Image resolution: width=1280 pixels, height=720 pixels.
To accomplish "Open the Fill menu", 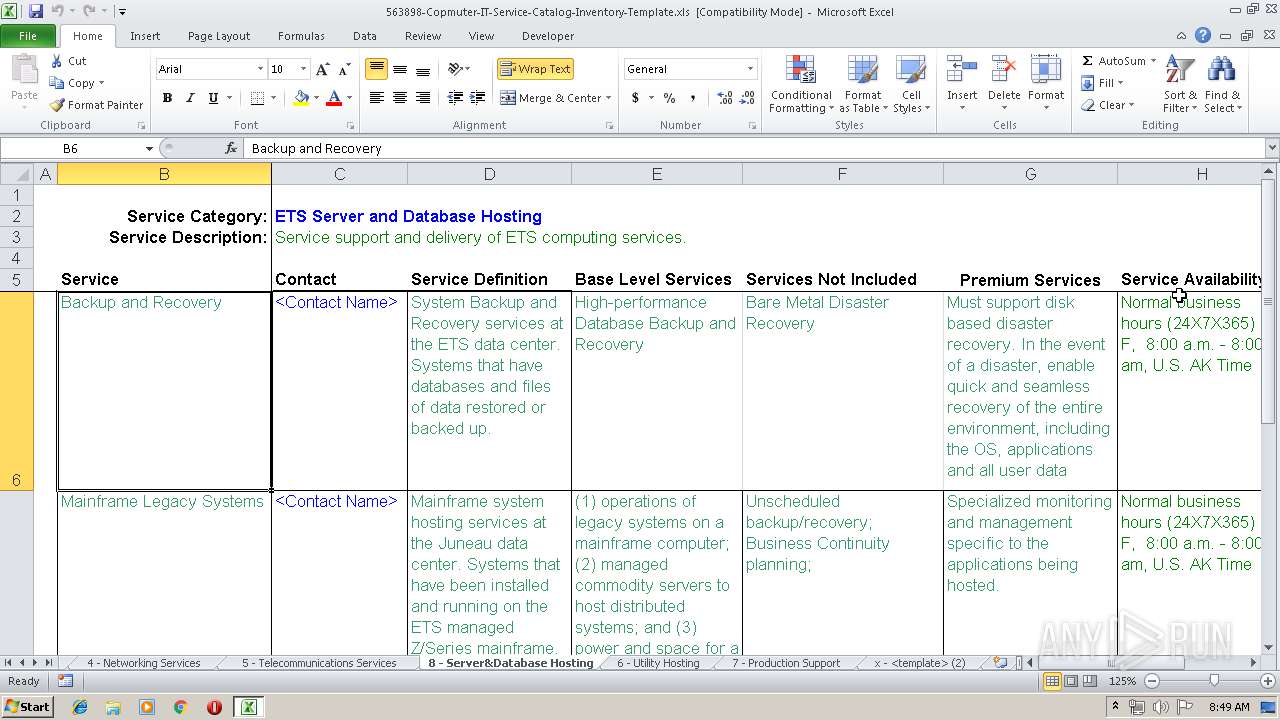I will click(x=1103, y=83).
